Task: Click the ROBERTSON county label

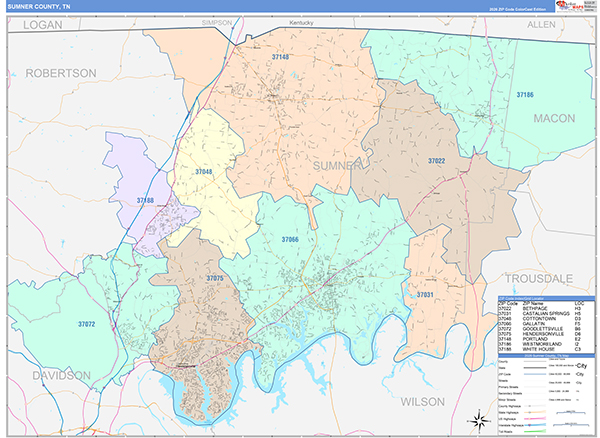Action: point(61,73)
